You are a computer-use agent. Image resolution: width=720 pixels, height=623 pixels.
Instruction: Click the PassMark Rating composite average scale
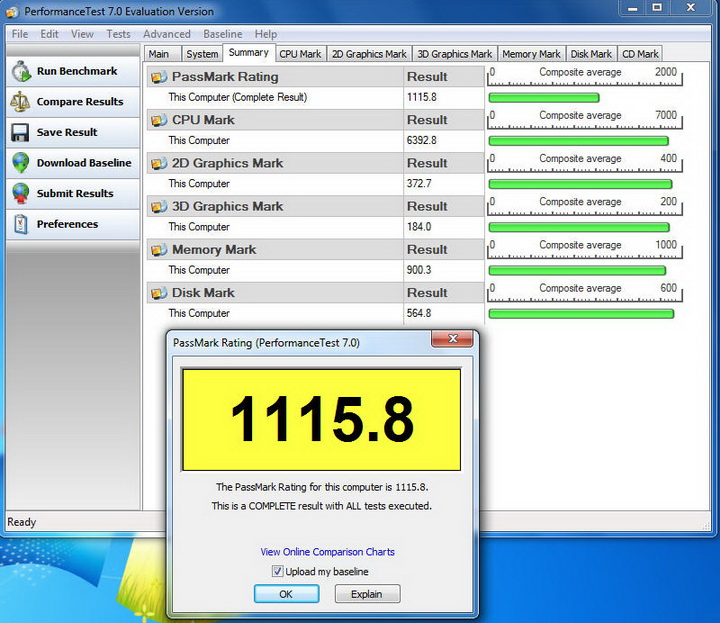tap(585, 76)
